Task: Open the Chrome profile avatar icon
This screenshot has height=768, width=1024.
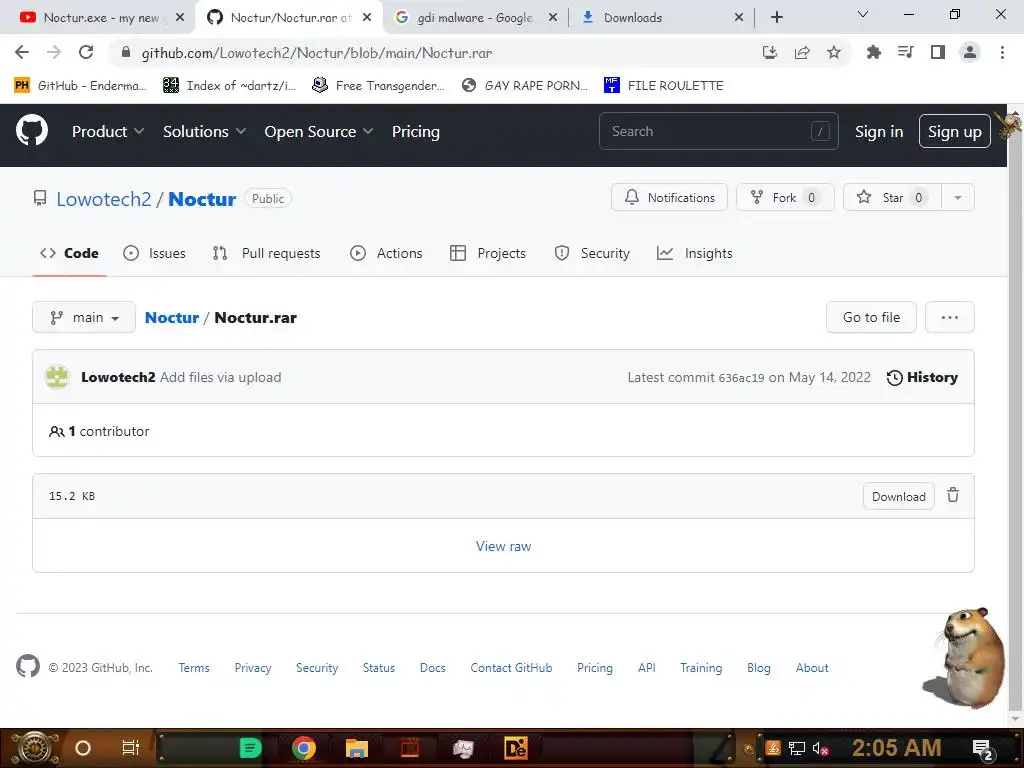Action: click(969, 52)
